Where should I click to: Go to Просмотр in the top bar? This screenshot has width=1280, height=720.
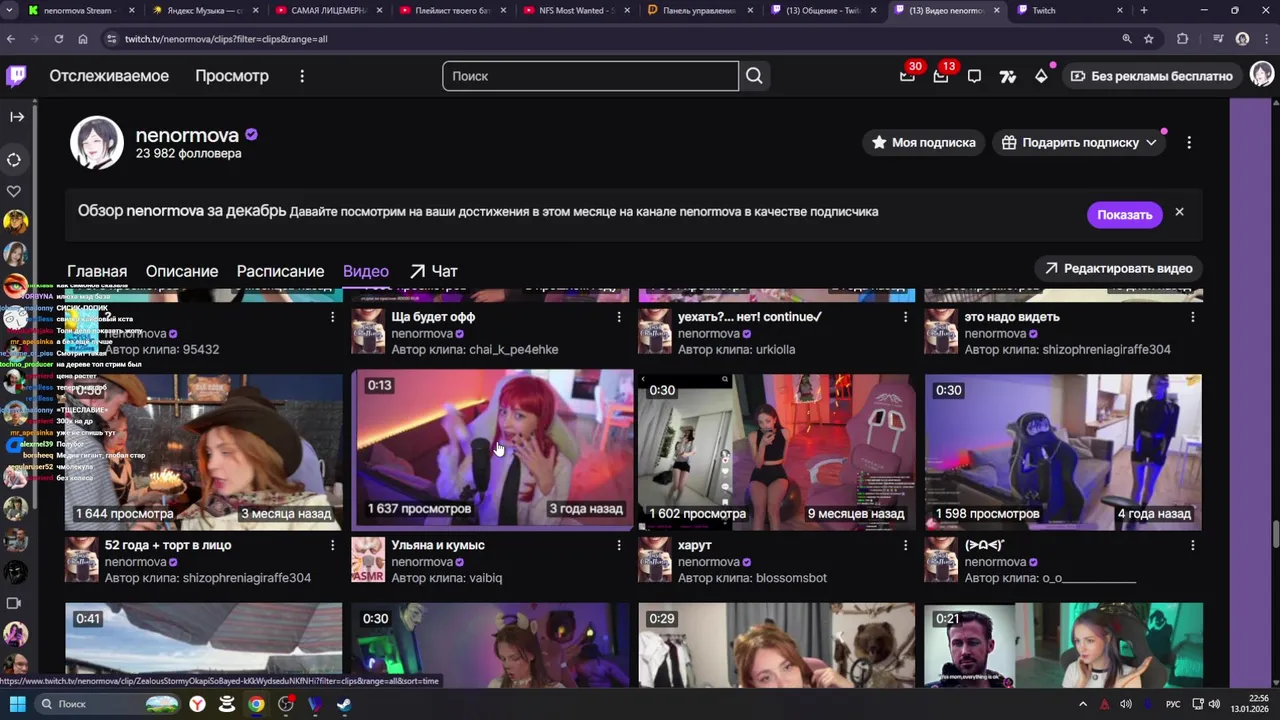click(x=232, y=76)
